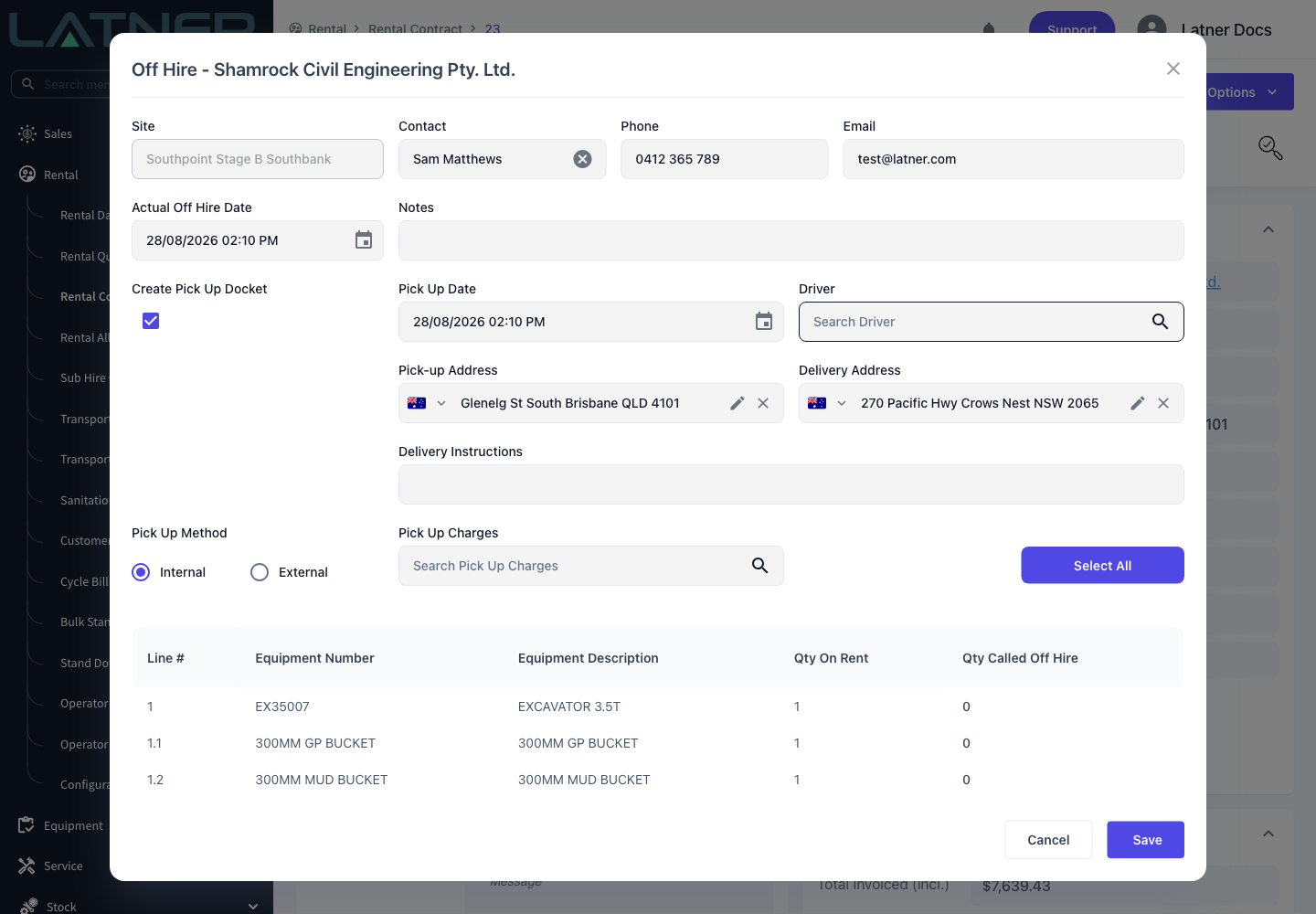Image resolution: width=1316 pixels, height=914 pixels.
Task: Open the Equipment sidebar icon
Action: (27, 825)
